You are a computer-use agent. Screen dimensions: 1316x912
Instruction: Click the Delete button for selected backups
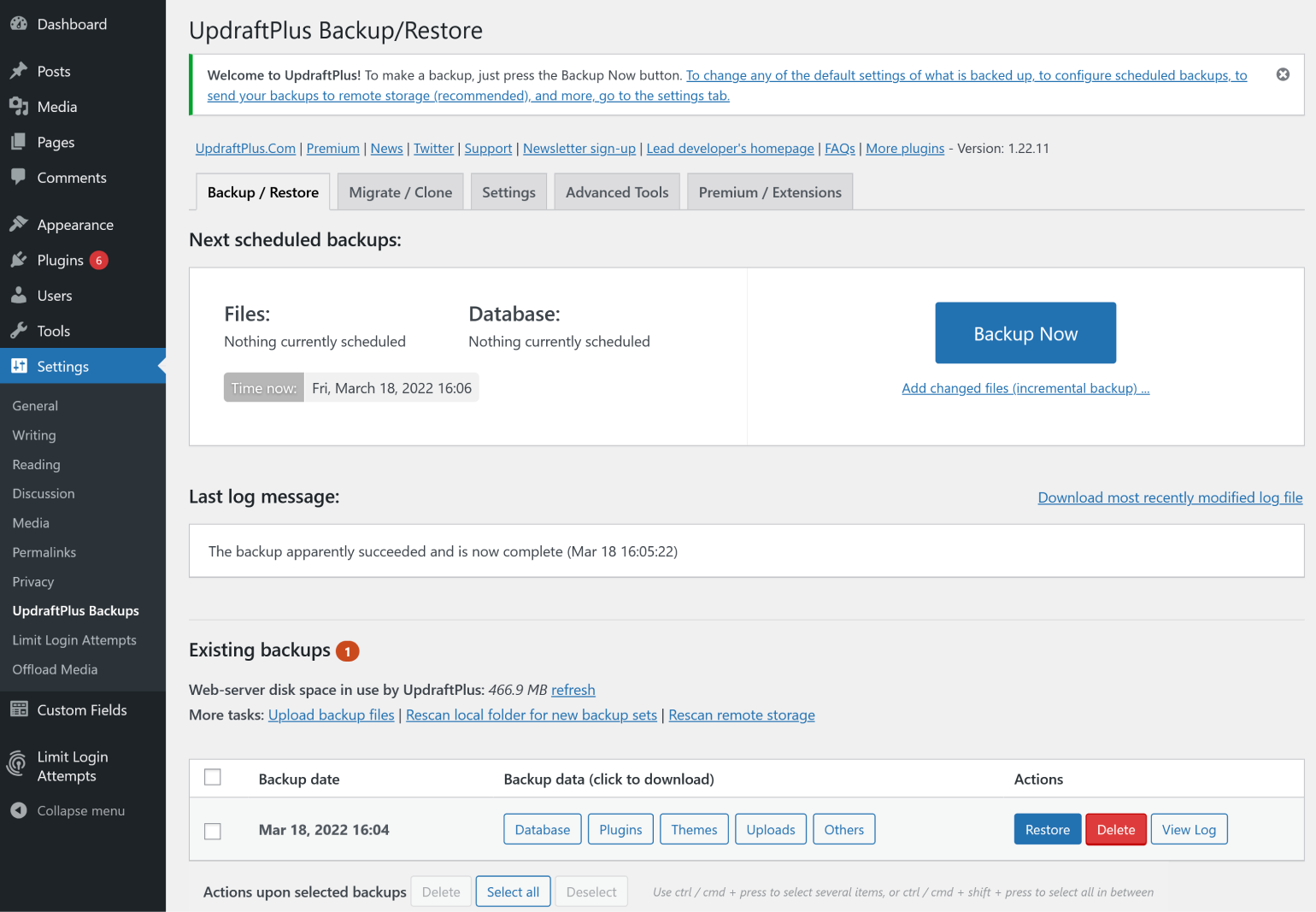[441, 891]
